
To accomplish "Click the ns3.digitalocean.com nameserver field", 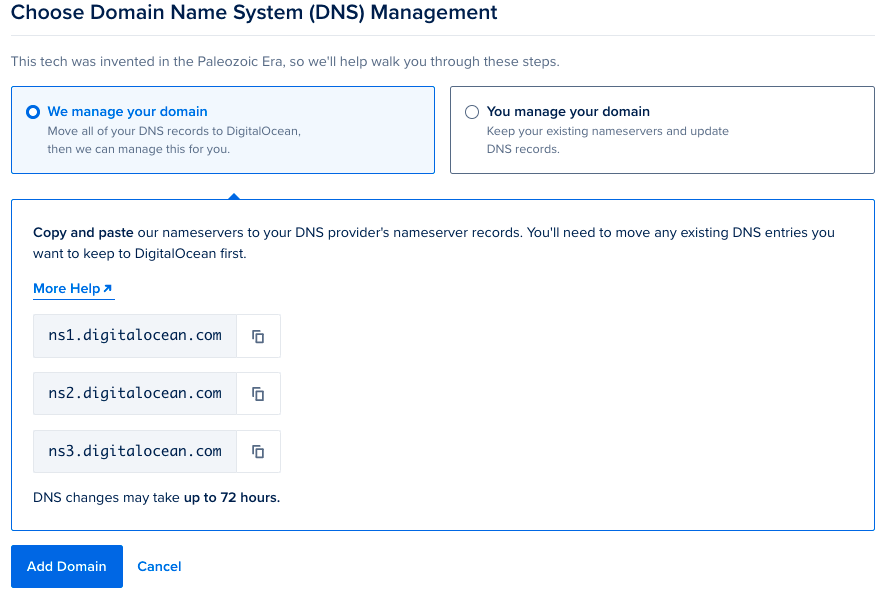I will click(135, 452).
